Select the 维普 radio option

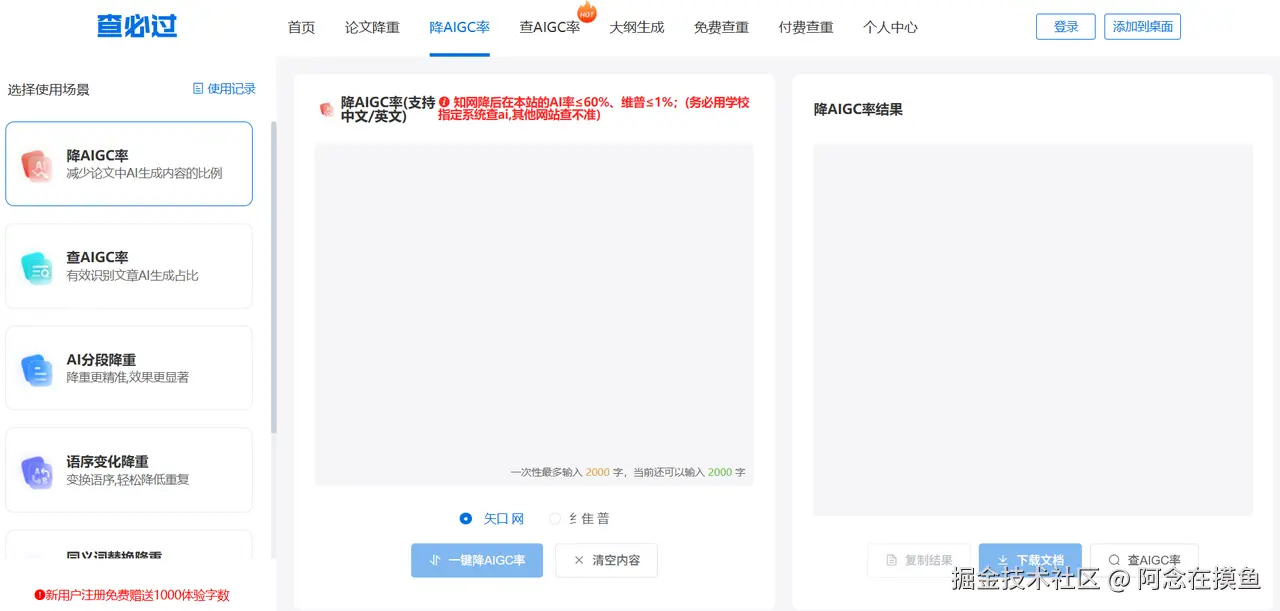click(555, 519)
